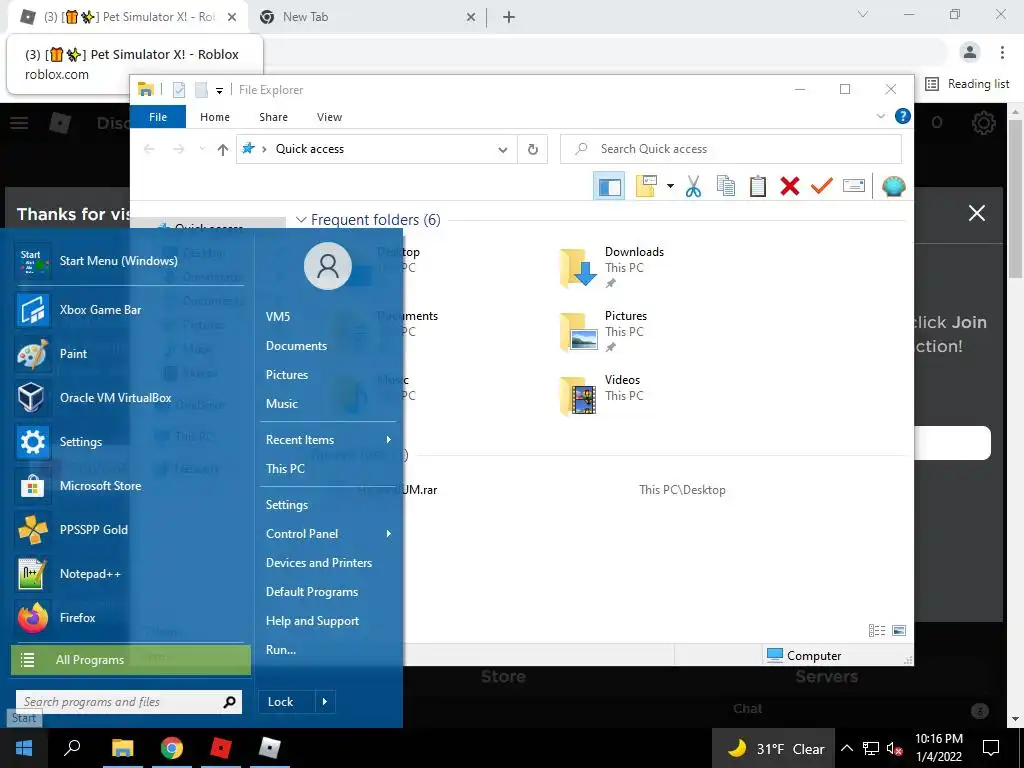Click the Rename icon in File Explorer toolbar
The width and height of the screenshot is (1024, 768).
point(854,186)
